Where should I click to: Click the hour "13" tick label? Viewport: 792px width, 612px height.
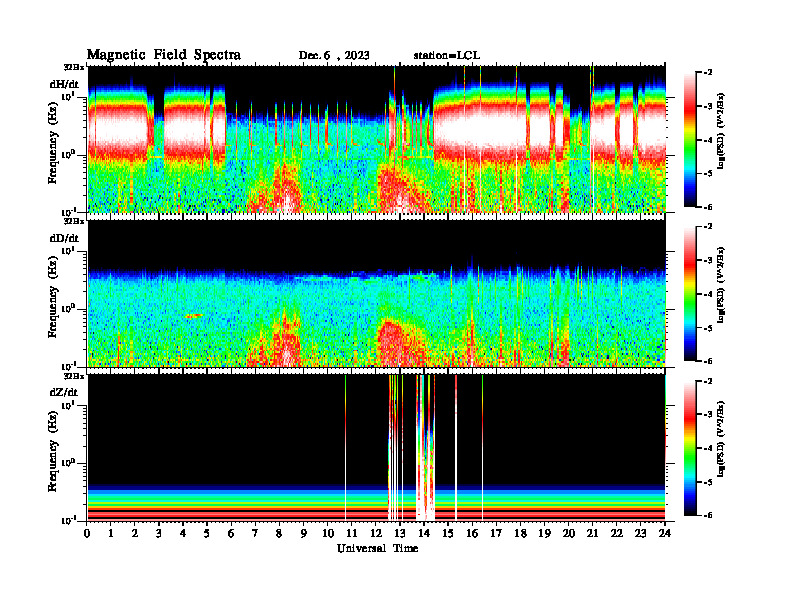coord(400,534)
